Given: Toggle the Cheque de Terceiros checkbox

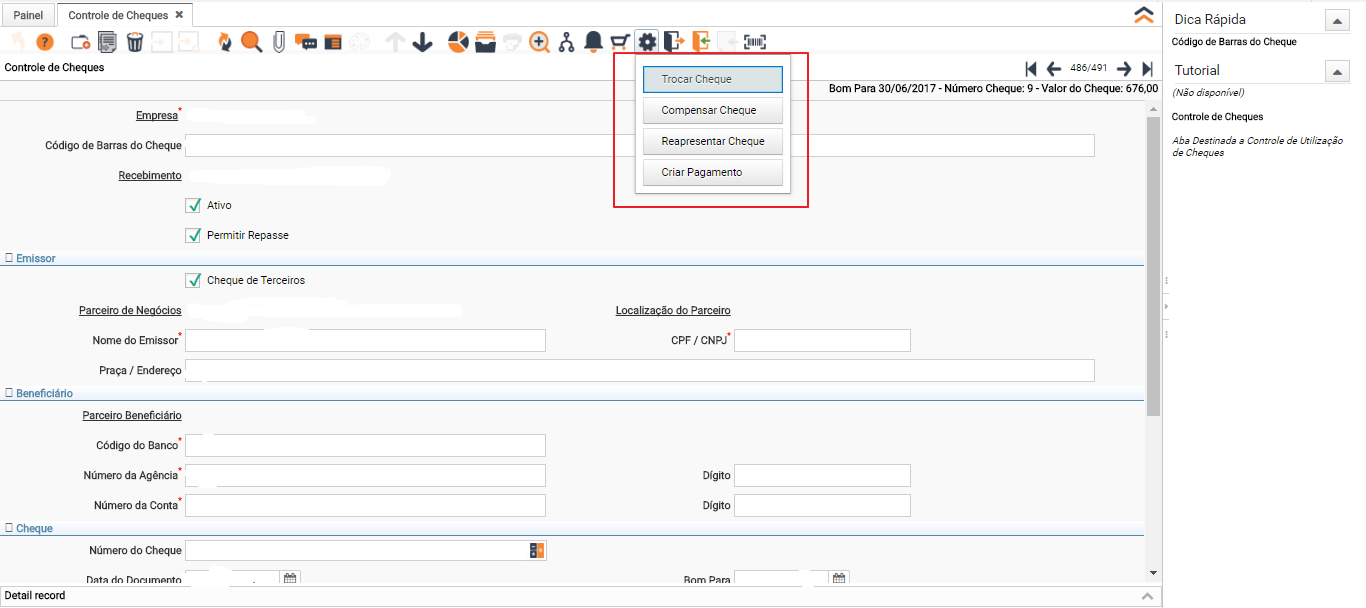Looking at the screenshot, I should point(194,280).
